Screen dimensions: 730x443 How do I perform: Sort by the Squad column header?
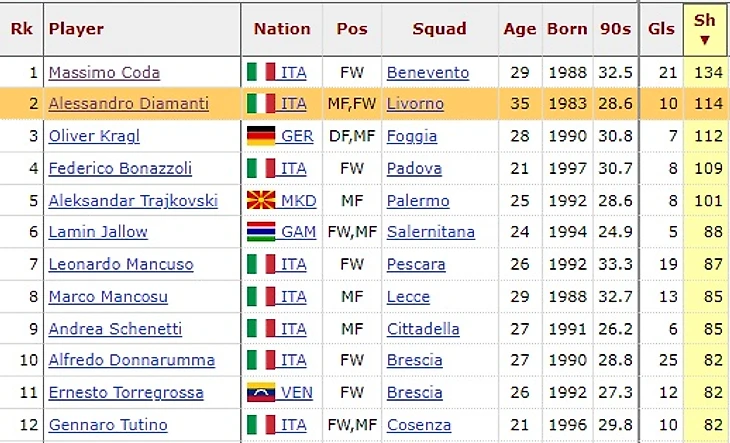[439, 29]
